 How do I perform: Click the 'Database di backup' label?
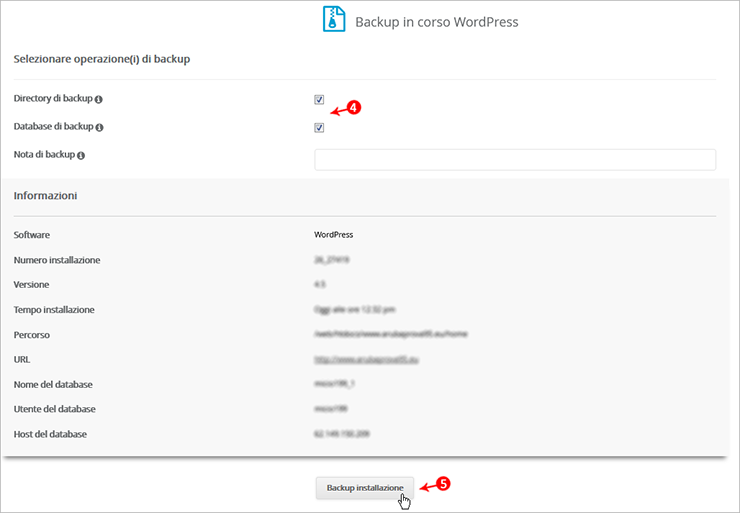point(53,126)
